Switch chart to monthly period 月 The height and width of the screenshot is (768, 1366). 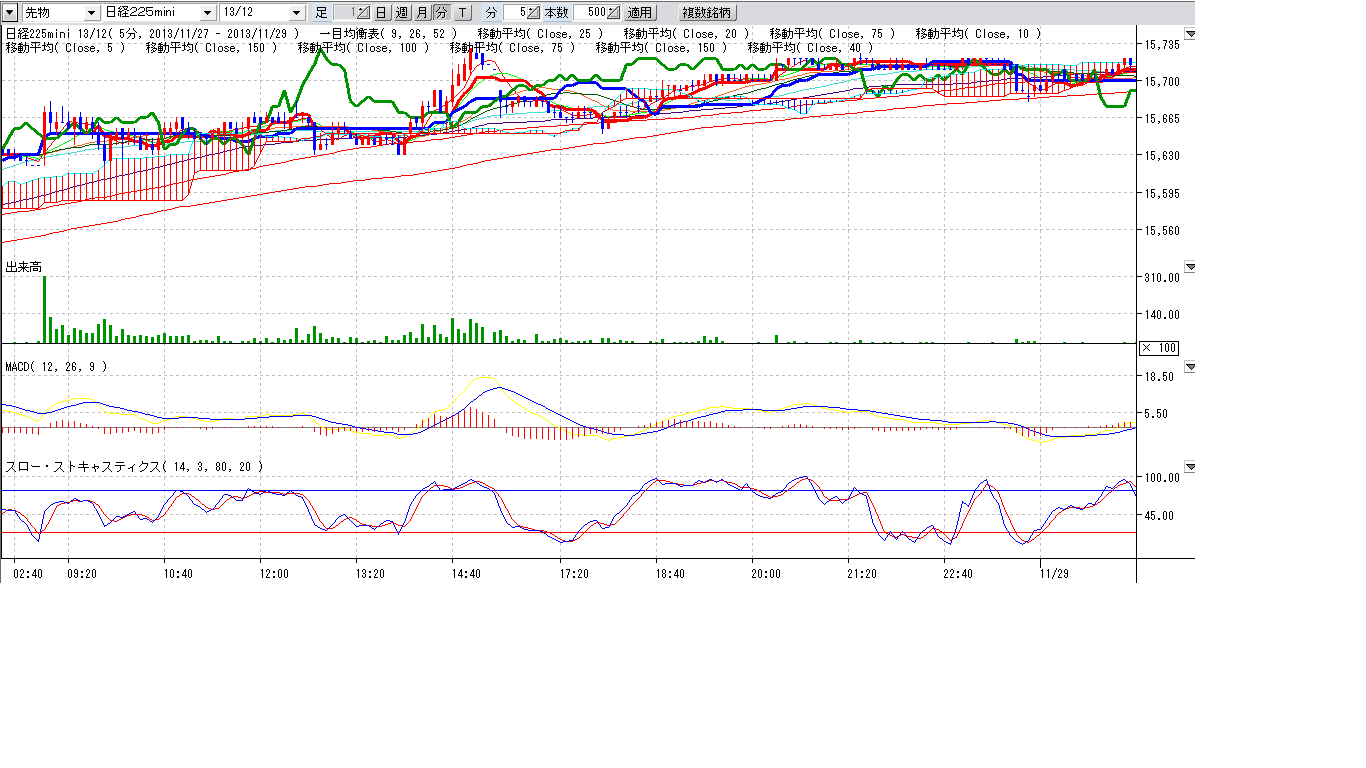click(421, 13)
